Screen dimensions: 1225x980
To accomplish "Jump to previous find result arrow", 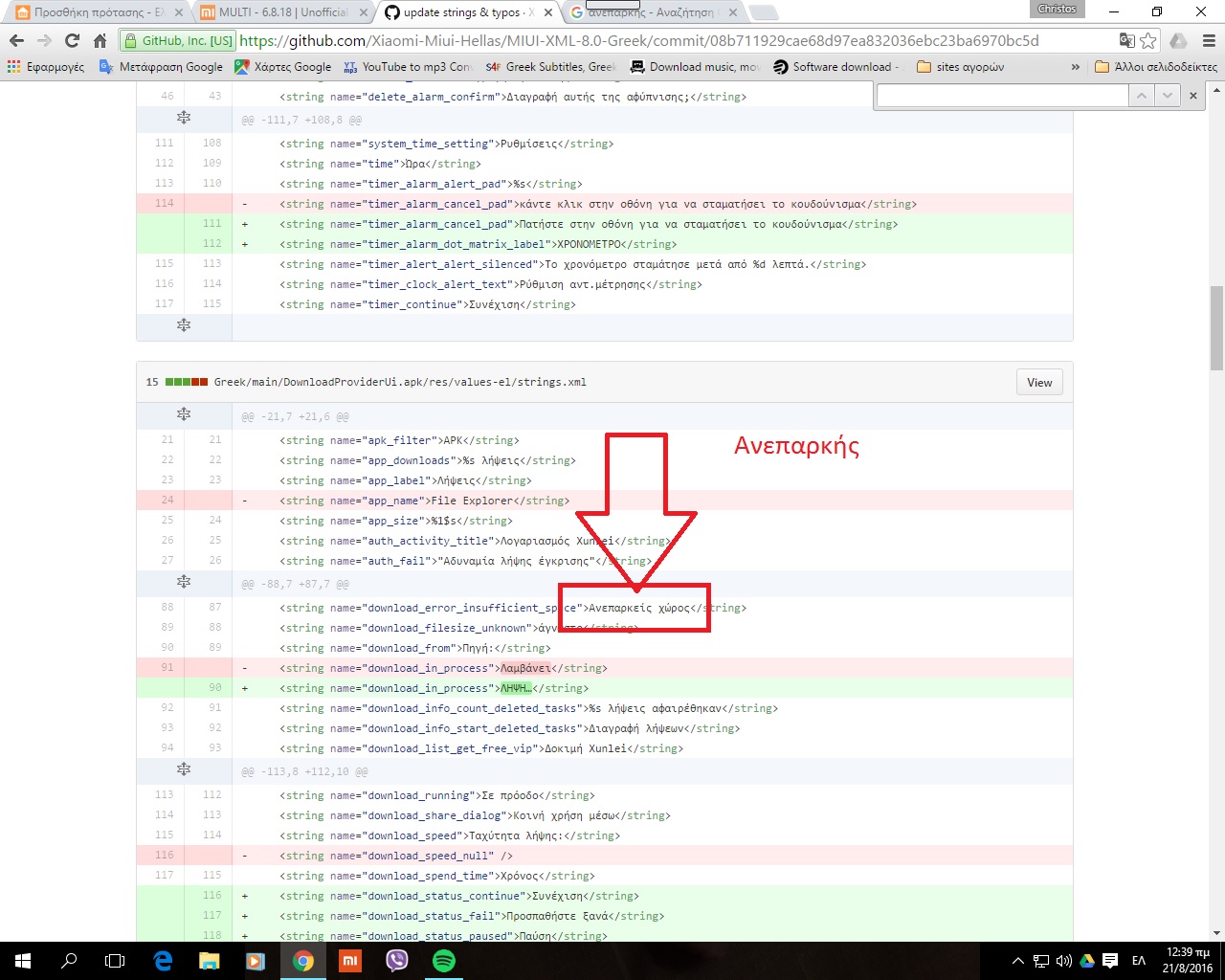I will pos(1141,96).
